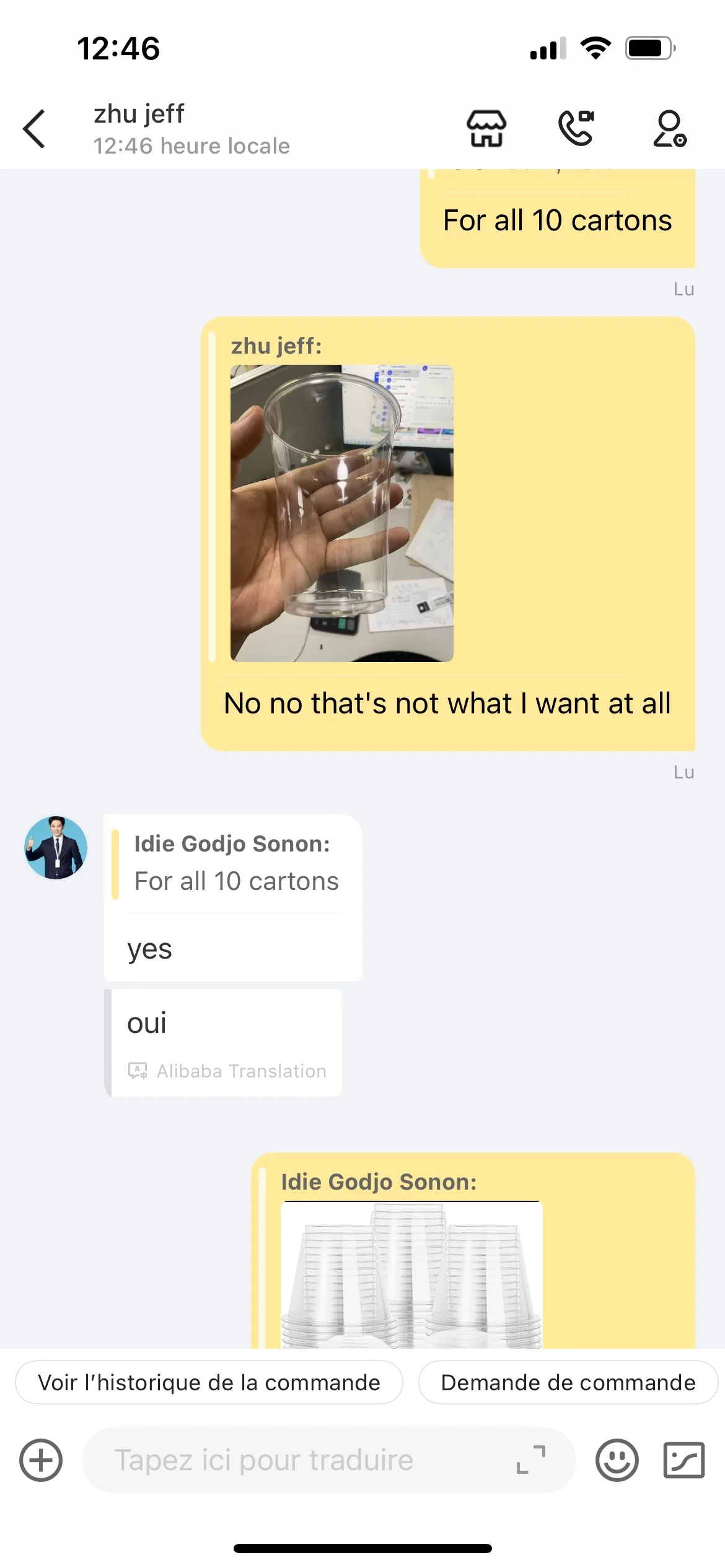Open contact profile settings icon
The image size is (725, 1568).
point(670,129)
